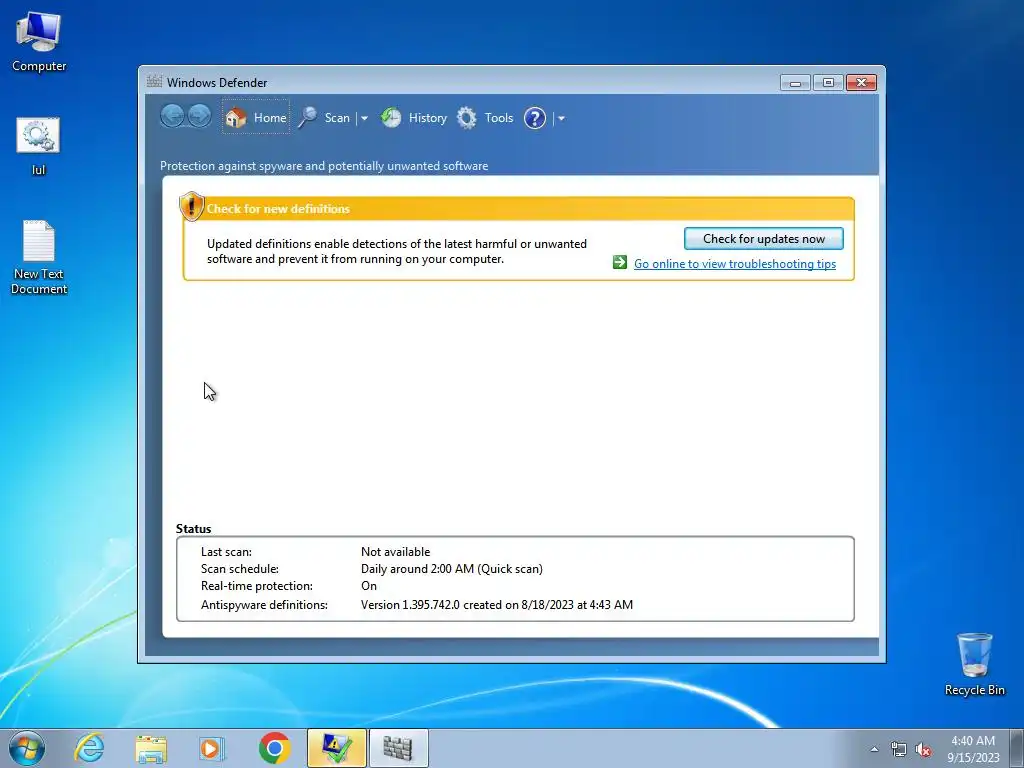Viewport: 1024px width, 768px height.
Task: Click the muted volume tray icon
Action: pos(923,750)
